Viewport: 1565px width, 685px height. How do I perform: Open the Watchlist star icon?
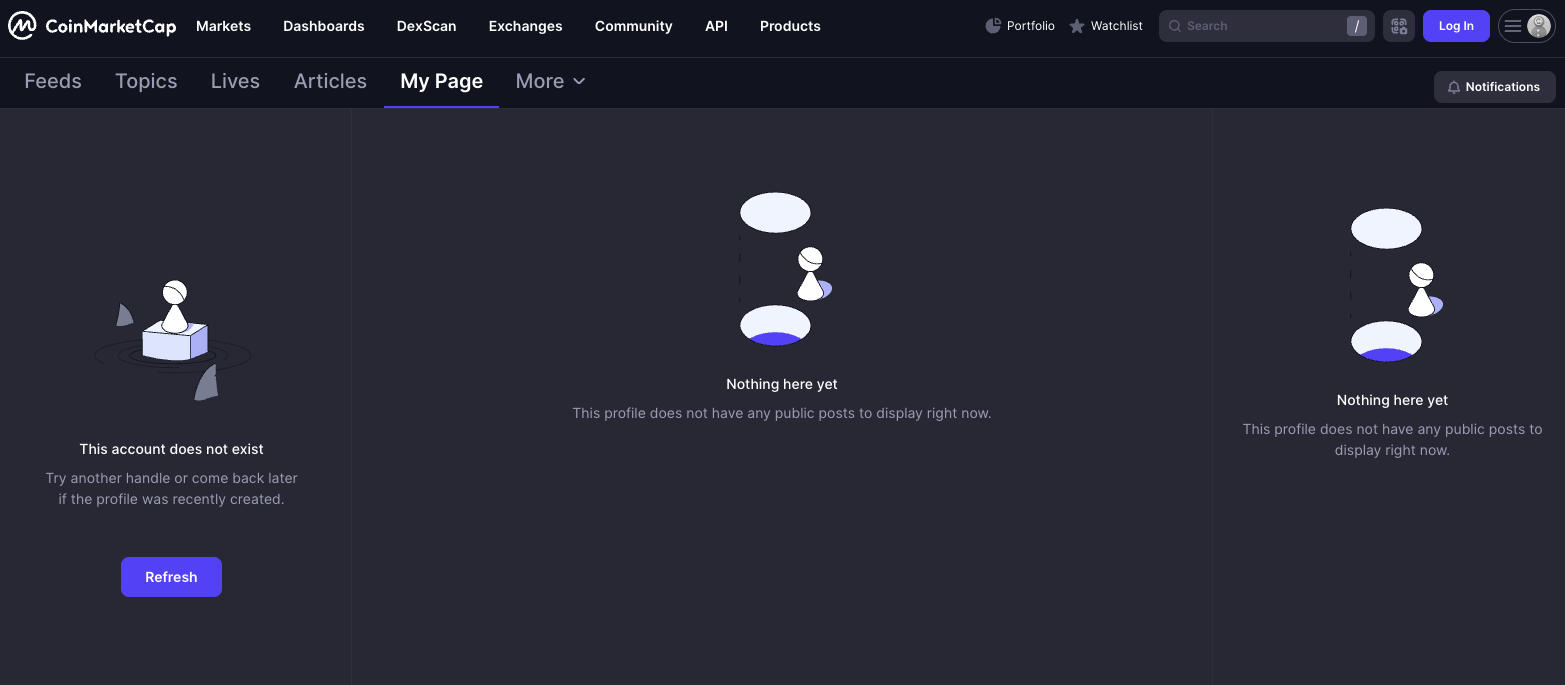(x=1077, y=26)
